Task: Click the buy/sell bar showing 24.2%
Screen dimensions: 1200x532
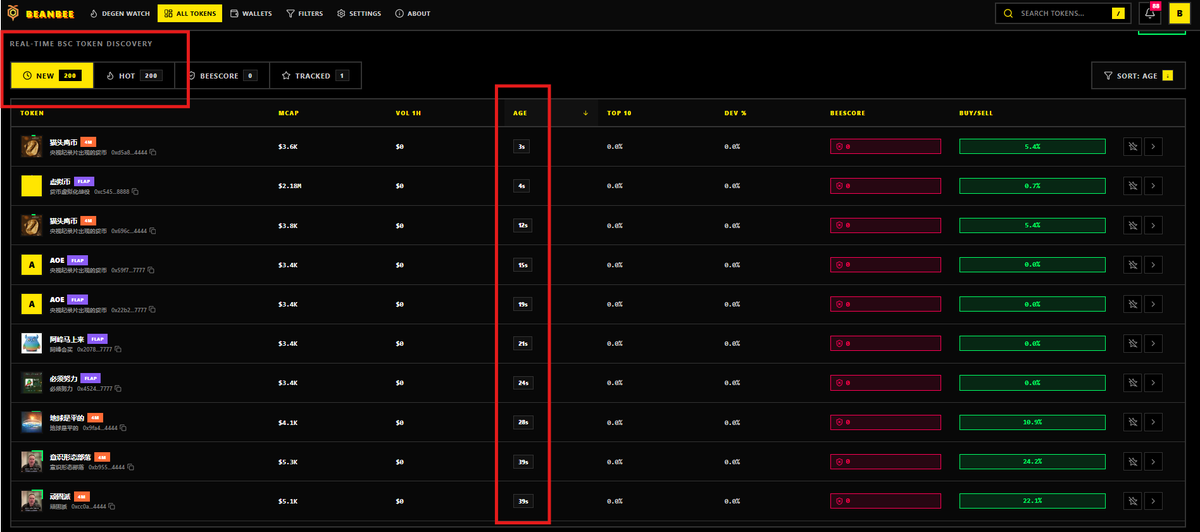Action: pyautogui.click(x=1032, y=461)
